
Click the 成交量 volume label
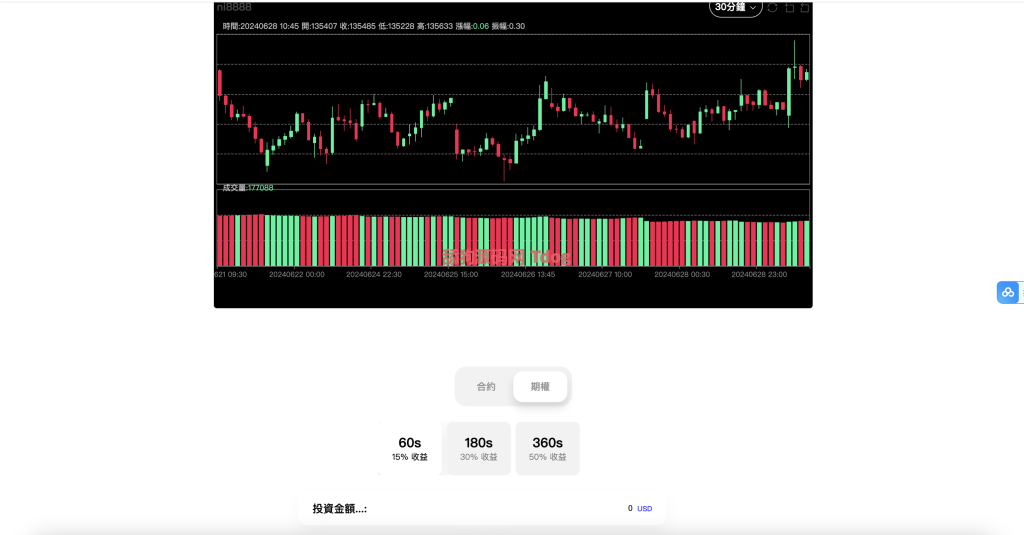click(247, 187)
